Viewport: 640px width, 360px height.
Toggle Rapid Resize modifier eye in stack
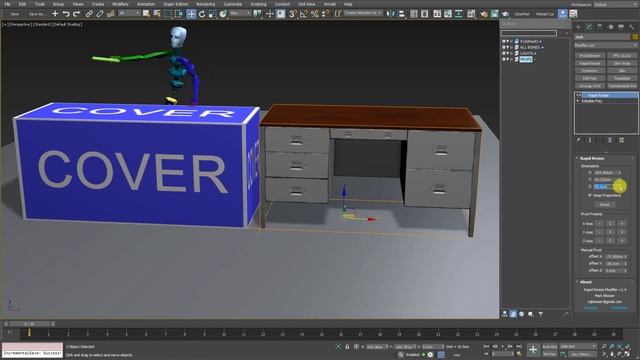(x=578, y=95)
